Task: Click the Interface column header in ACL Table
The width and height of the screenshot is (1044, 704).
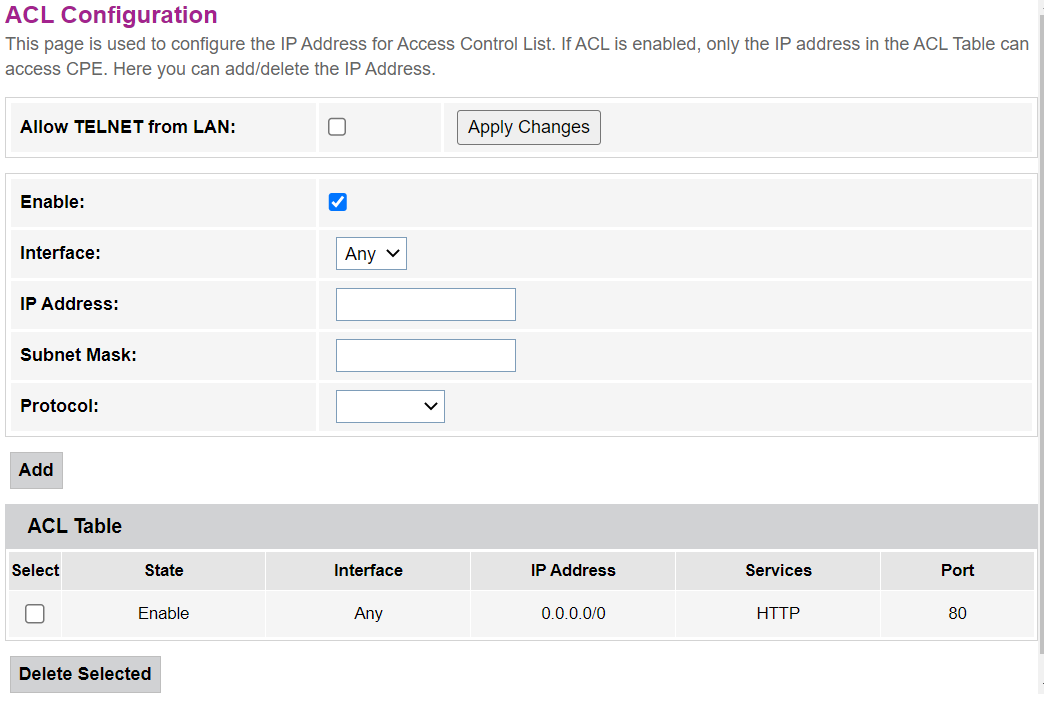Action: pyautogui.click(x=368, y=570)
